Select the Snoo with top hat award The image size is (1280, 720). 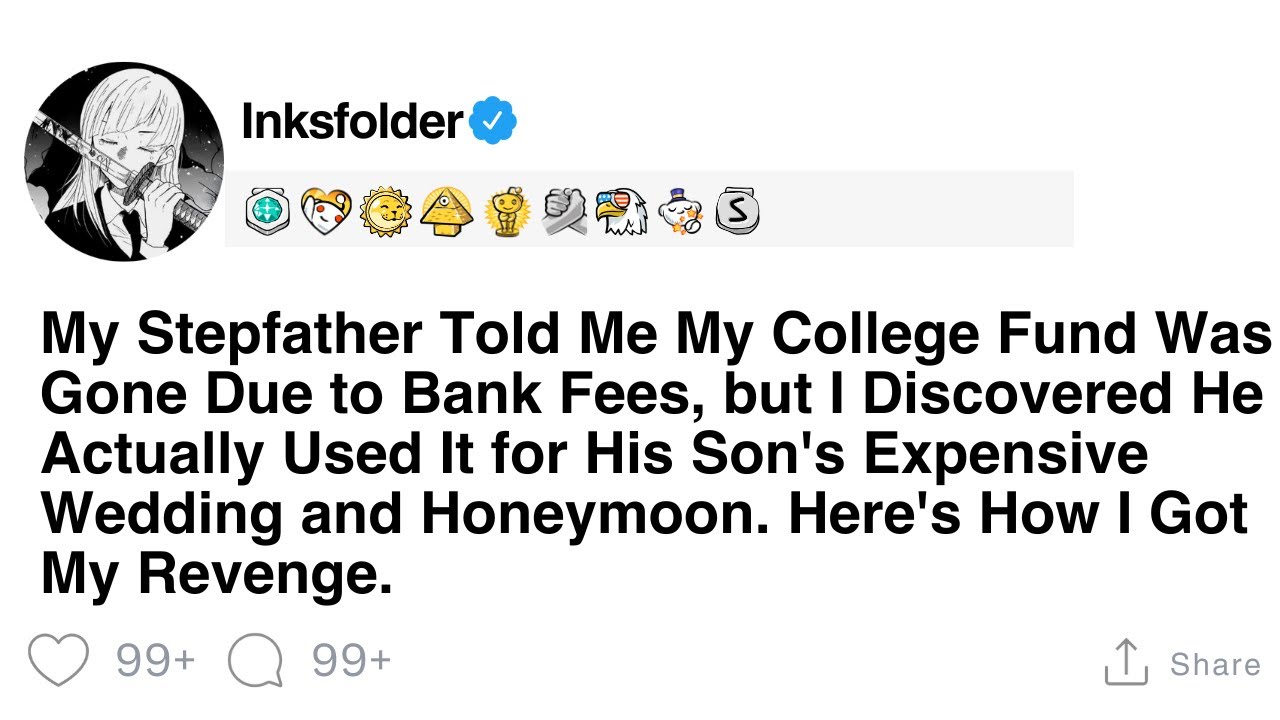pyautogui.click(x=680, y=211)
